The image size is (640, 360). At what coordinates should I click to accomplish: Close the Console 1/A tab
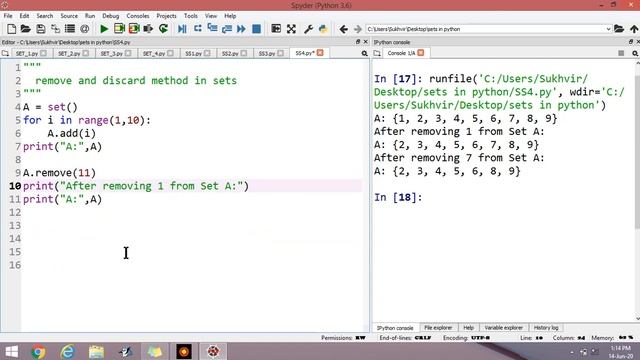(421, 53)
